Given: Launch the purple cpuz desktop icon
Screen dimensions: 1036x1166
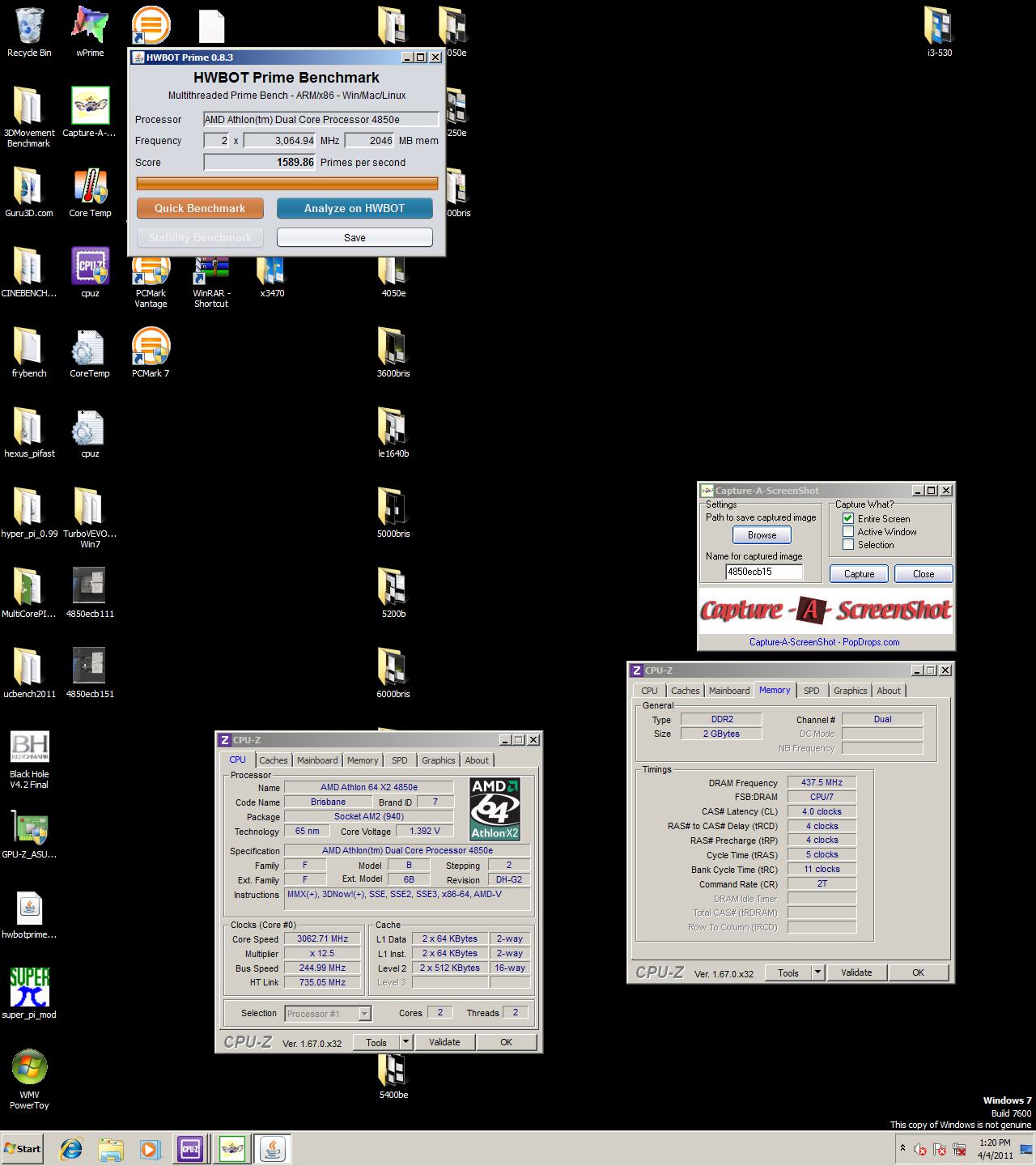Looking at the screenshot, I should coord(90,266).
